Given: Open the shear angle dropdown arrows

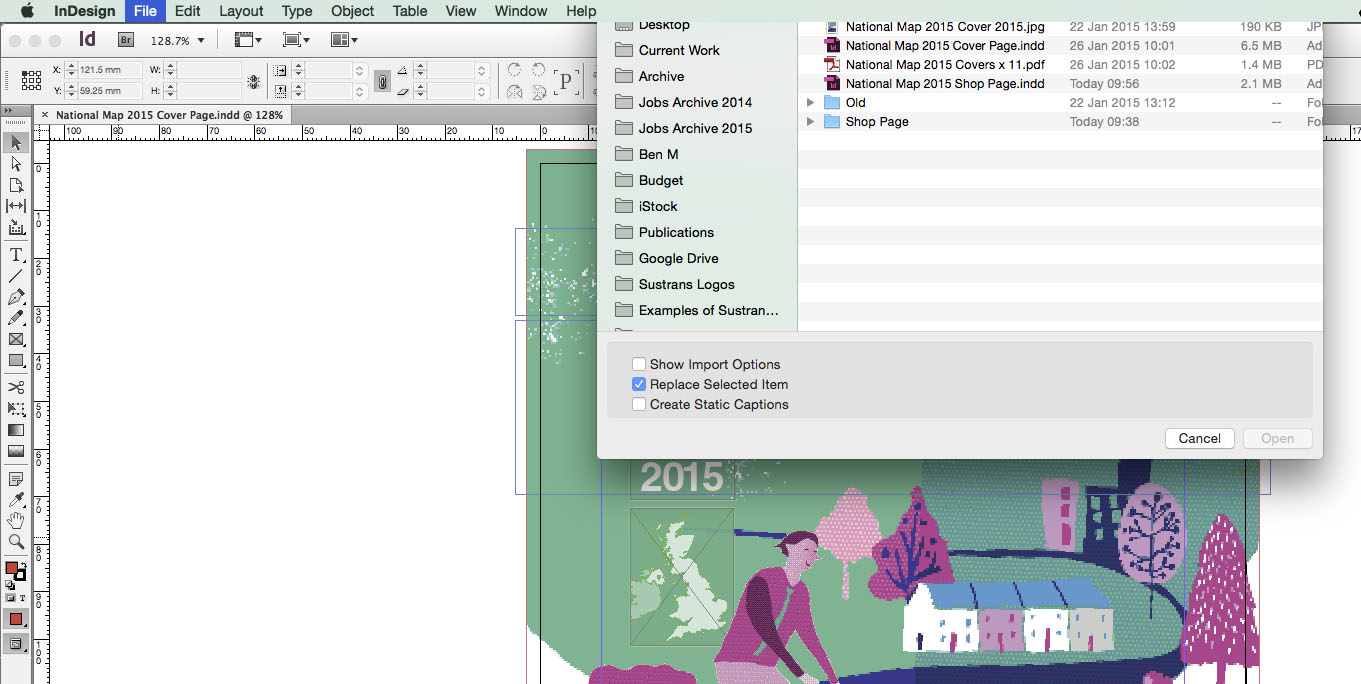Looking at the screenshot, I should [481, 91].
